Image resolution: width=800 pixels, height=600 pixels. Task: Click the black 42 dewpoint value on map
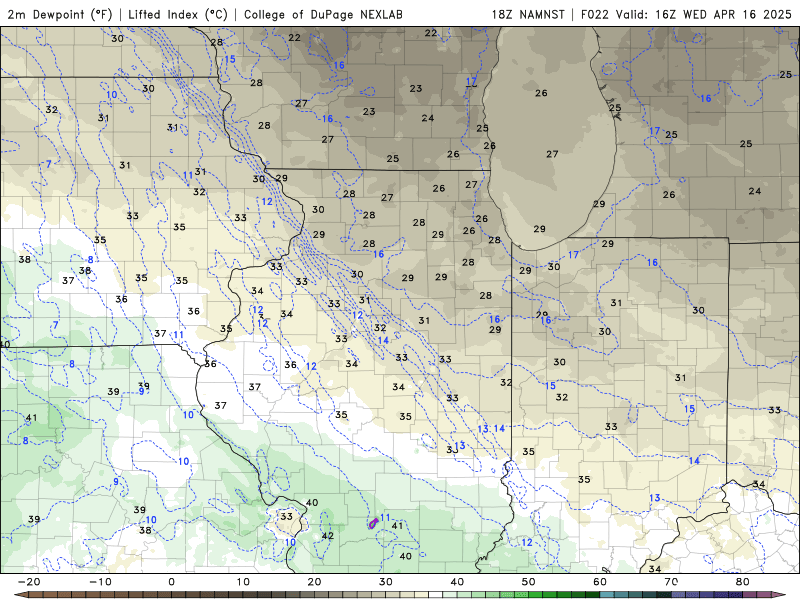tap(328, 536)
